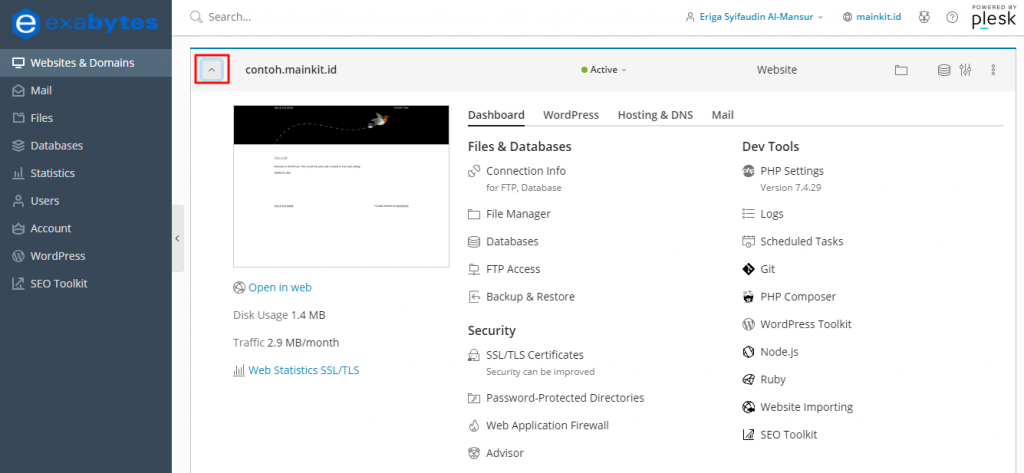Open the Active status dropdown
This screenshot has width=1024, height=473.
(603, 70)
